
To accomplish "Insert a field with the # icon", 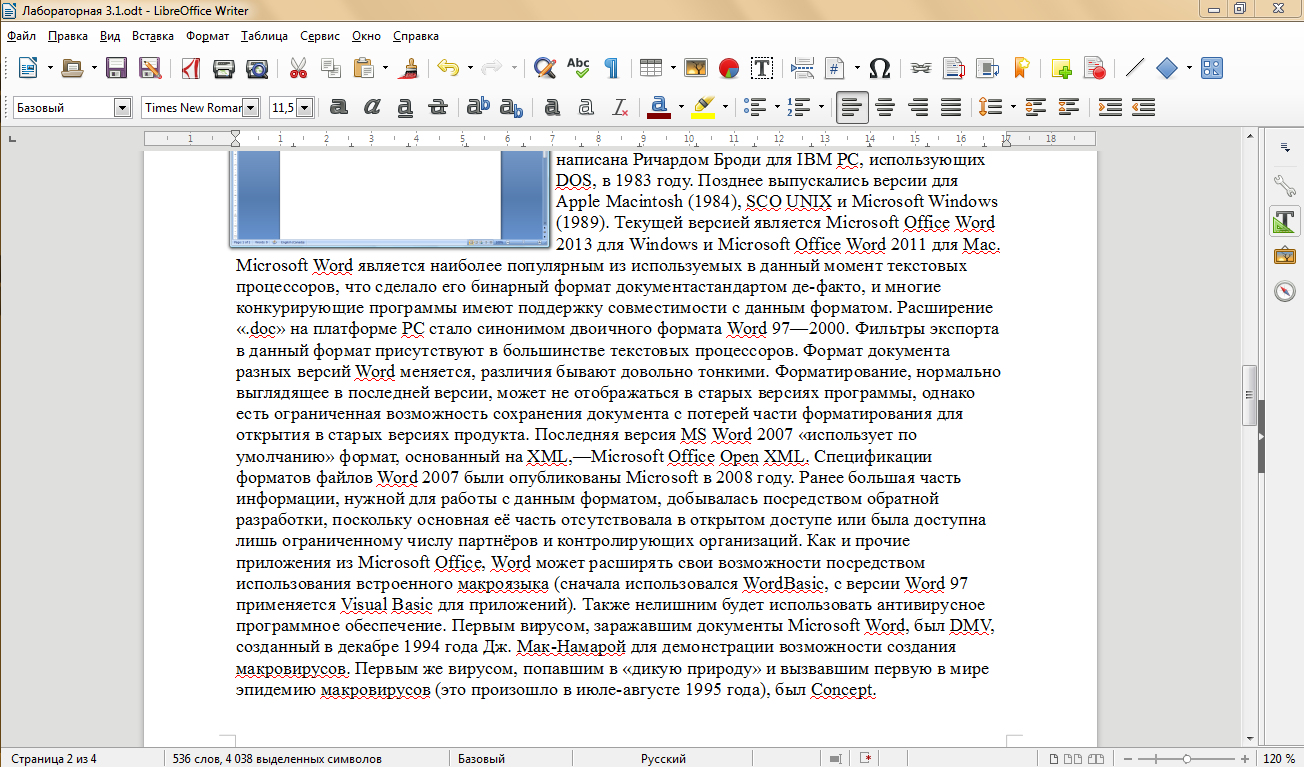I will (x=835, y=68).
